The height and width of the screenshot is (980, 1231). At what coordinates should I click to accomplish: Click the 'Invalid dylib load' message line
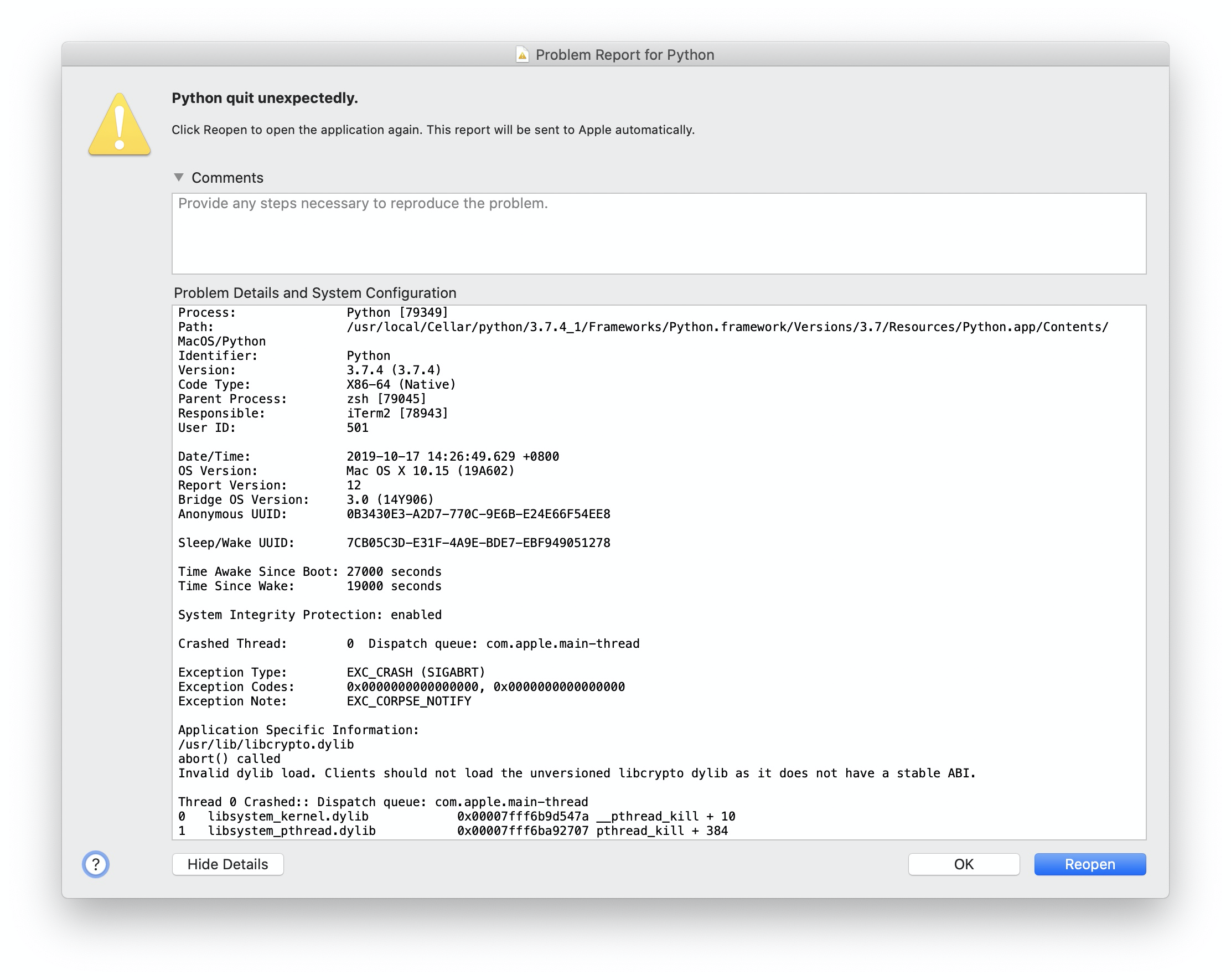(x=577, y=773)
